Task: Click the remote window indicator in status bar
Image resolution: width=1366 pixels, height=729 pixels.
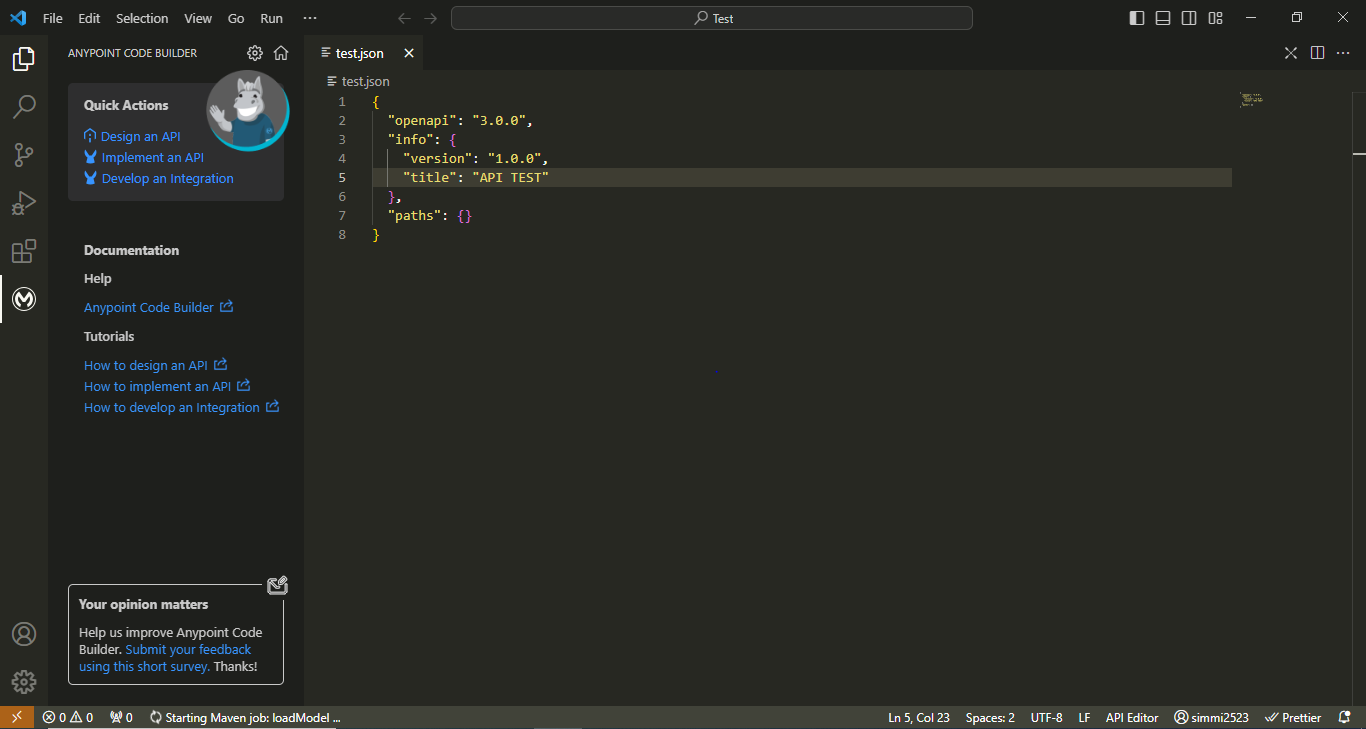Action: click(x=17, y=717)
